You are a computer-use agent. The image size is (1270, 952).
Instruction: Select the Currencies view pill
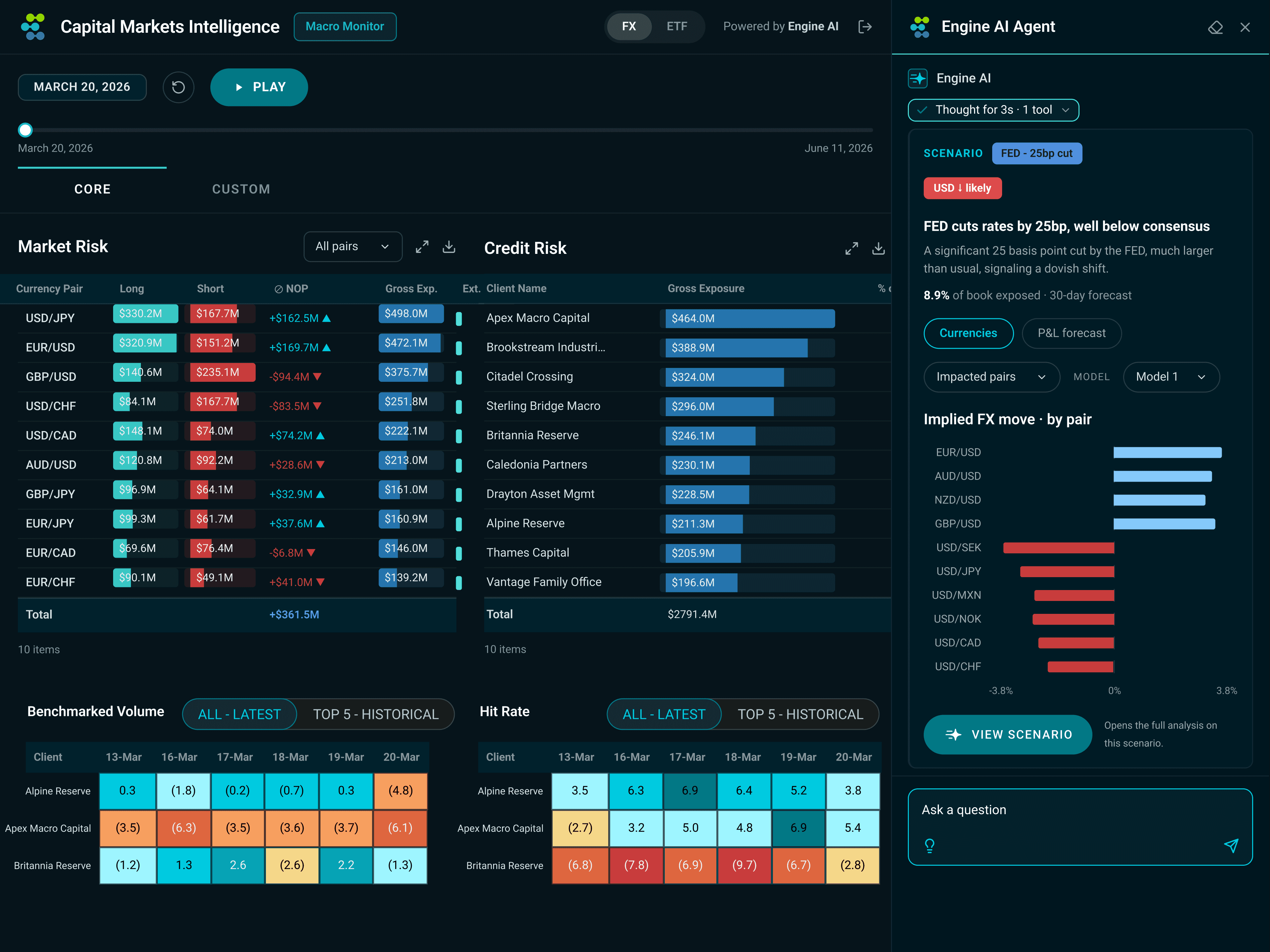click(x=968, y=334)
